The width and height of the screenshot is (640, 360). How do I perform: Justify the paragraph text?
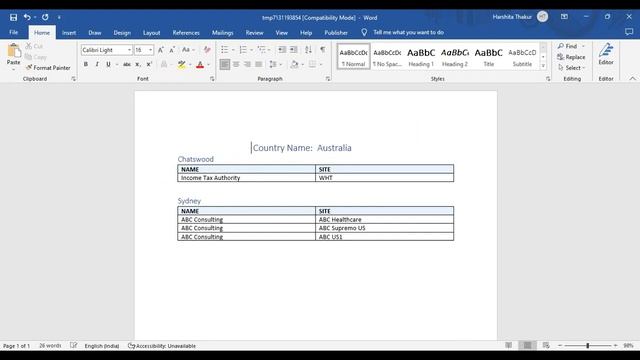tap(259, 64)
